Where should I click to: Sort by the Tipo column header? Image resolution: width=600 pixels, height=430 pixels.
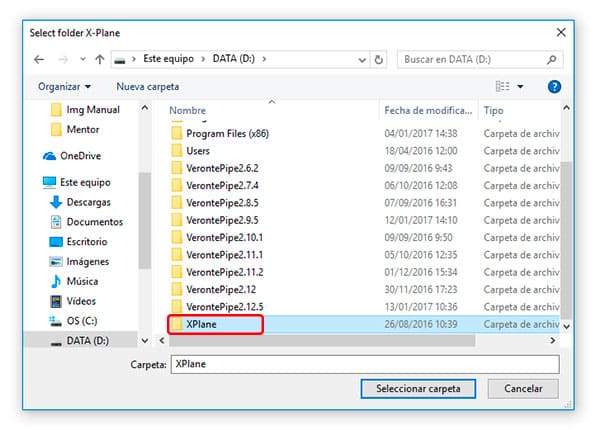pos(493,111)
